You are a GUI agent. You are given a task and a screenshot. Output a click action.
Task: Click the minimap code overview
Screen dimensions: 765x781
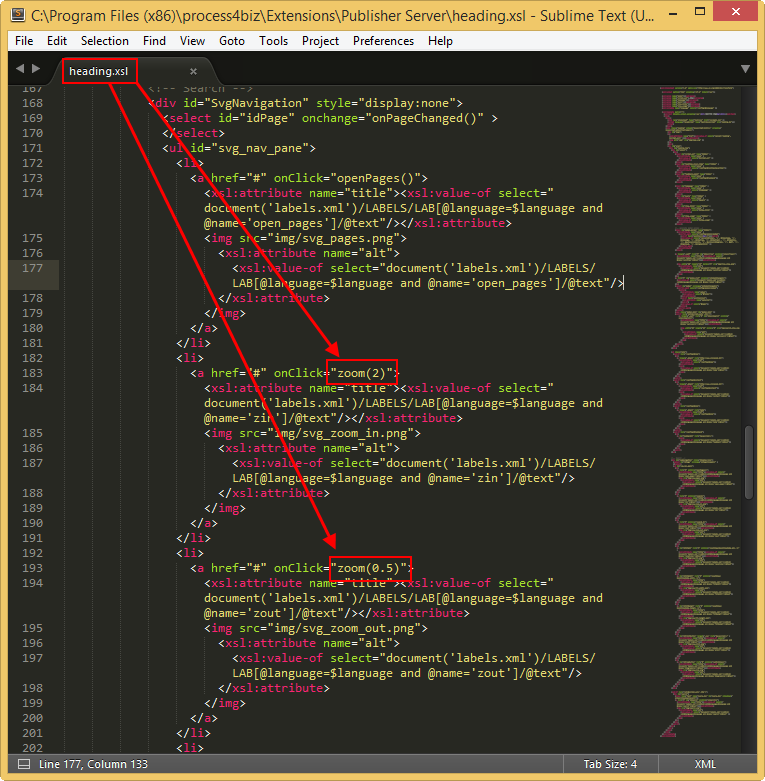click(700, 412)
